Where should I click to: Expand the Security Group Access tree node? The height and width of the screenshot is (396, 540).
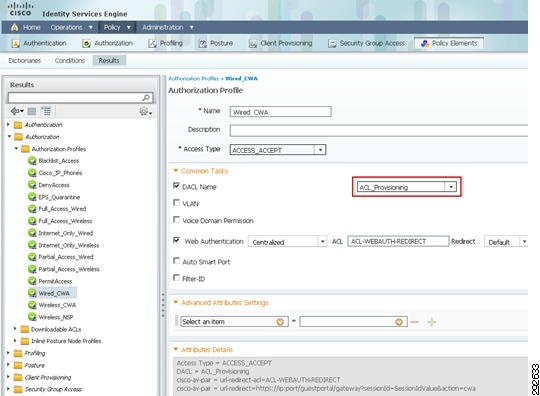(x=8, y=389)
